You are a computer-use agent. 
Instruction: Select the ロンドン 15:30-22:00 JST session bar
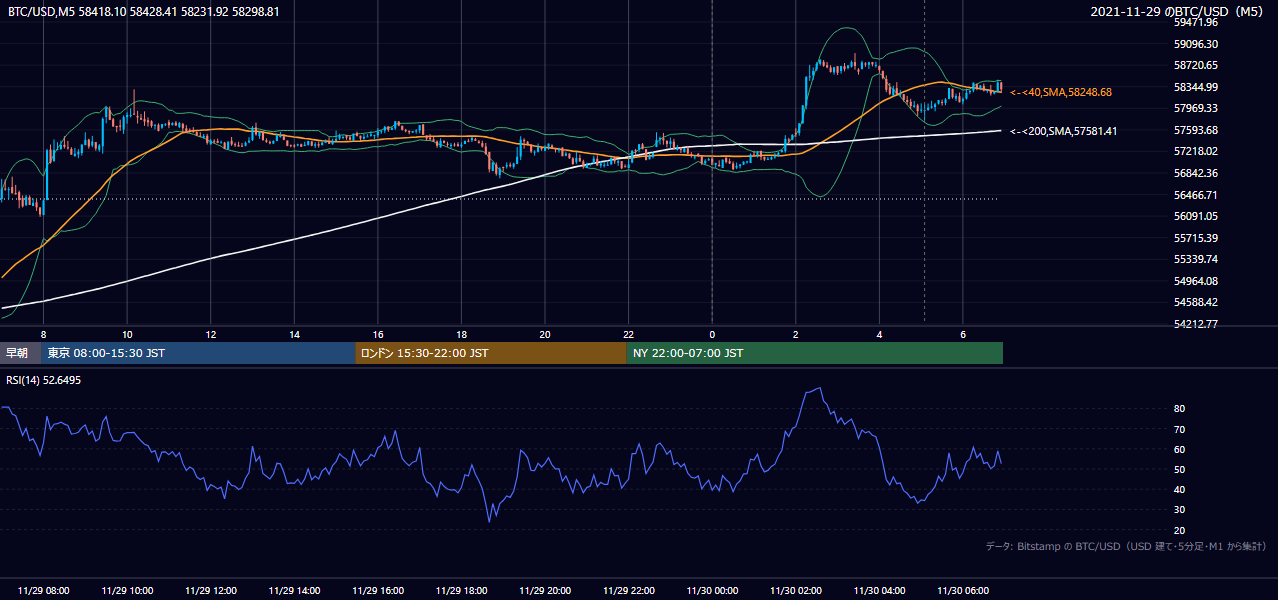click(491, 353)
